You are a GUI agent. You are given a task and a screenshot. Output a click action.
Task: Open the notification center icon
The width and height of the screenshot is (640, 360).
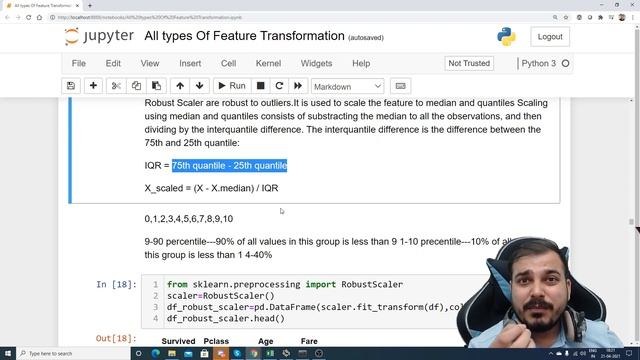point(629,353)
